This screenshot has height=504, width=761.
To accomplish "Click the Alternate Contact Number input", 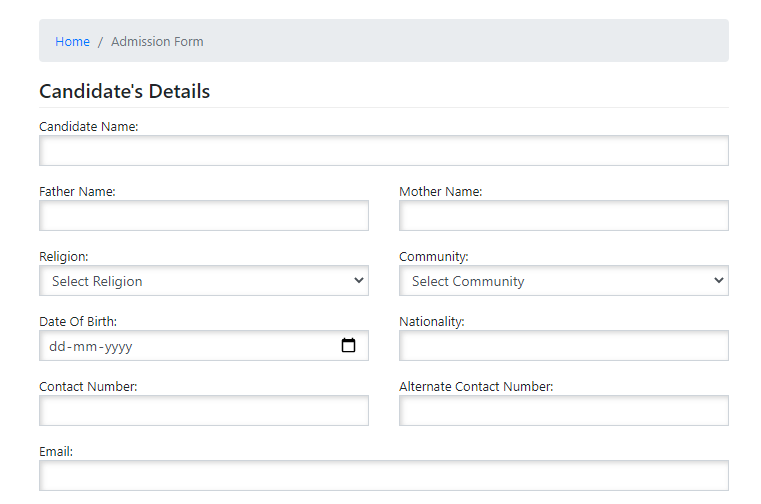I will (x=563, y=411).
